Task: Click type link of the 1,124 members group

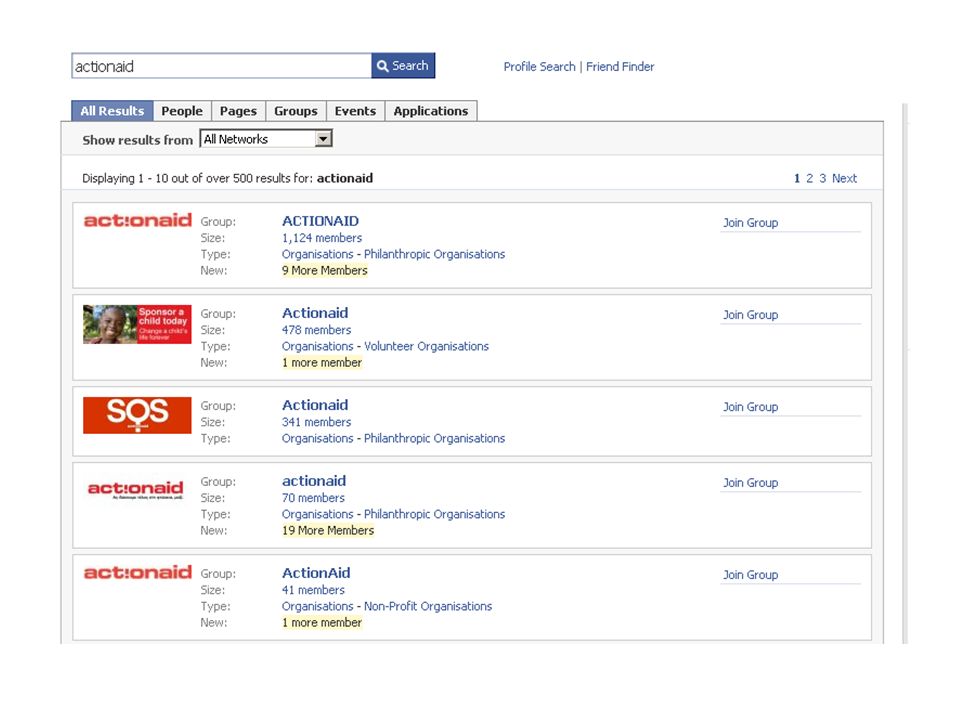Action: (x=393, y=254)
